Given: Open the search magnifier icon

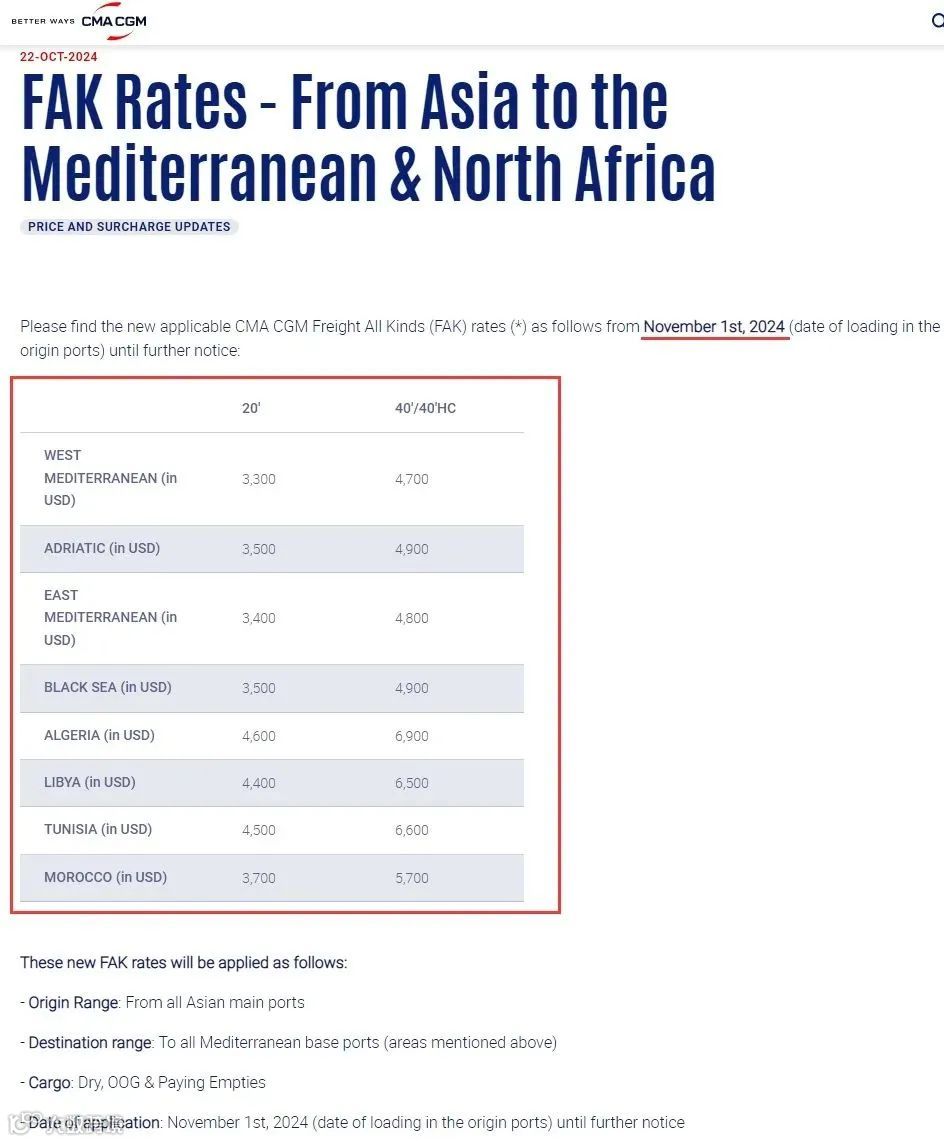Looking at the screenshot, I should (x=938, y=20).
